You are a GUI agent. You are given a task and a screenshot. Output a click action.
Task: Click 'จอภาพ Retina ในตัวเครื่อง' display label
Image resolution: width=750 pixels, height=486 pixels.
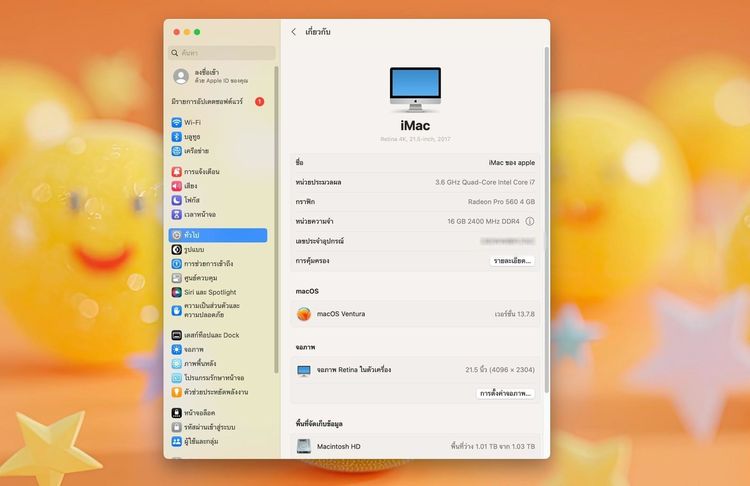pyautogui.click(x=354, y=370)
